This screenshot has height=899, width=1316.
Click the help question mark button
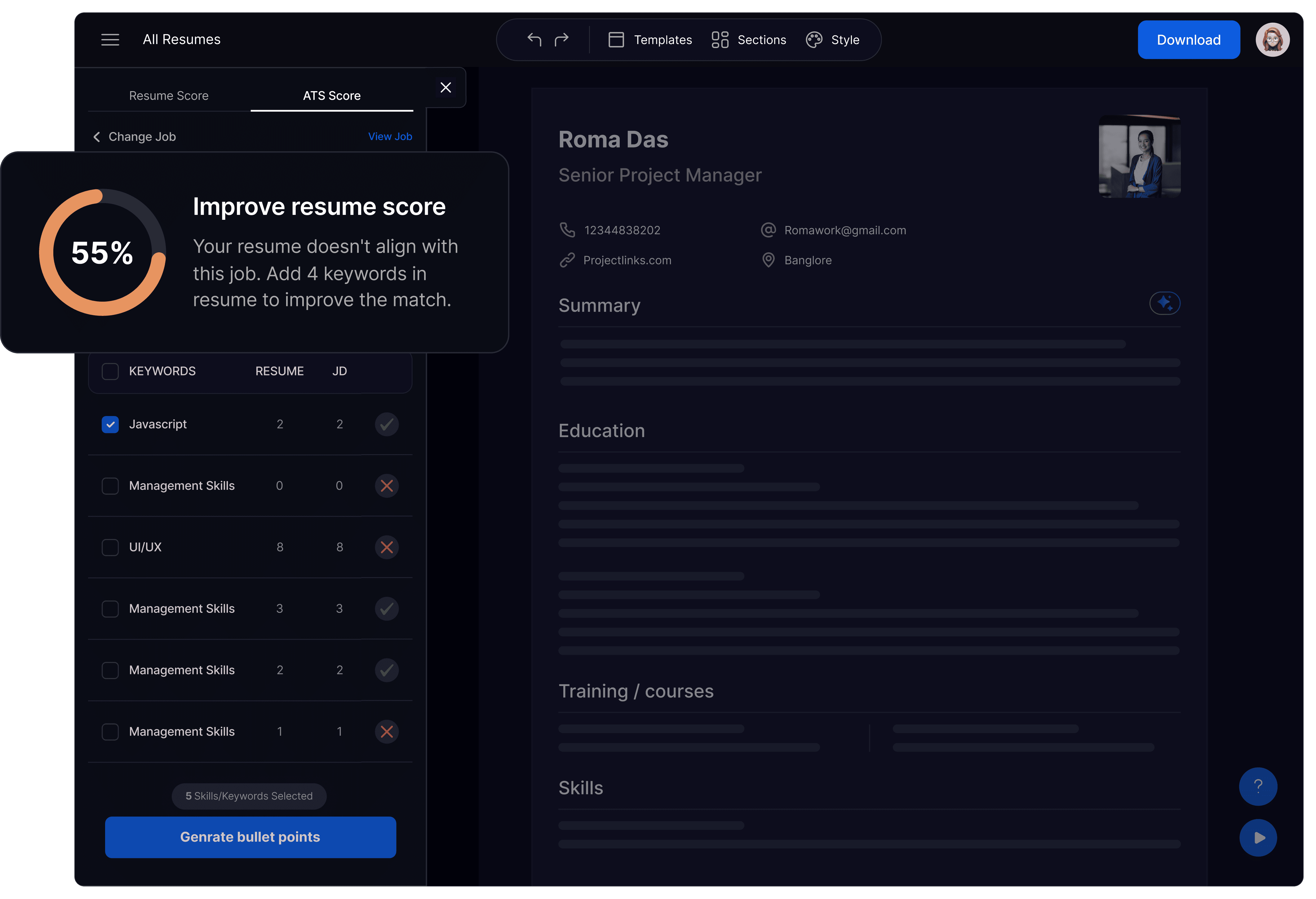tap(1258, 786)
